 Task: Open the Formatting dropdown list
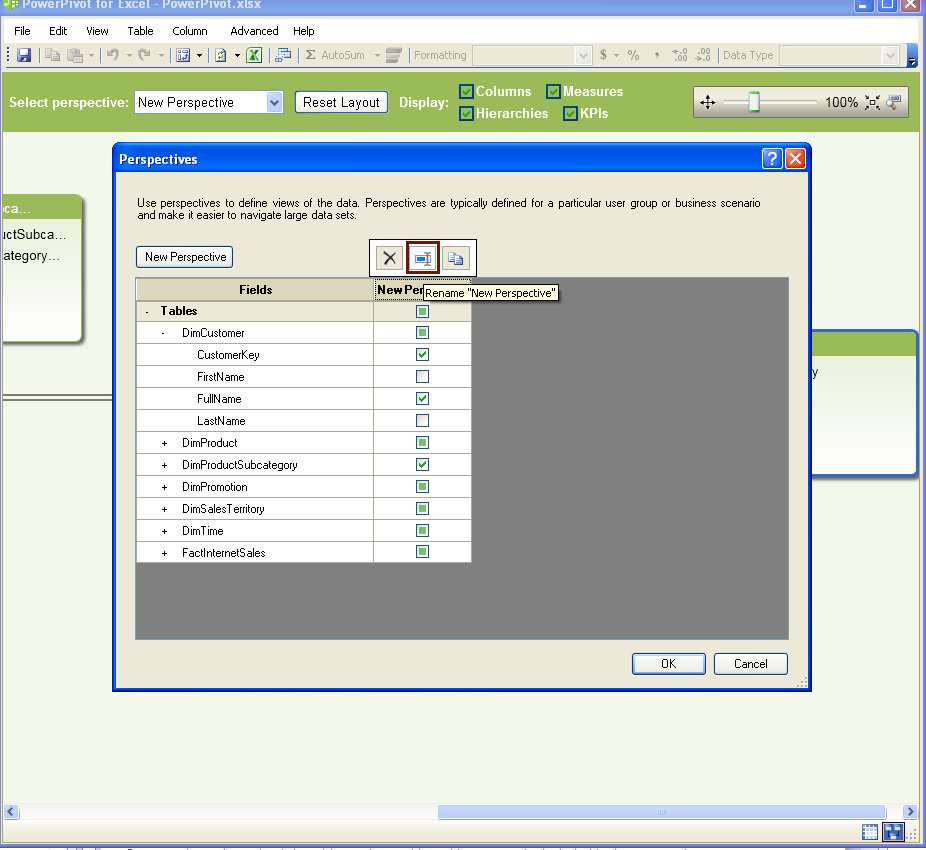(583, 55)
